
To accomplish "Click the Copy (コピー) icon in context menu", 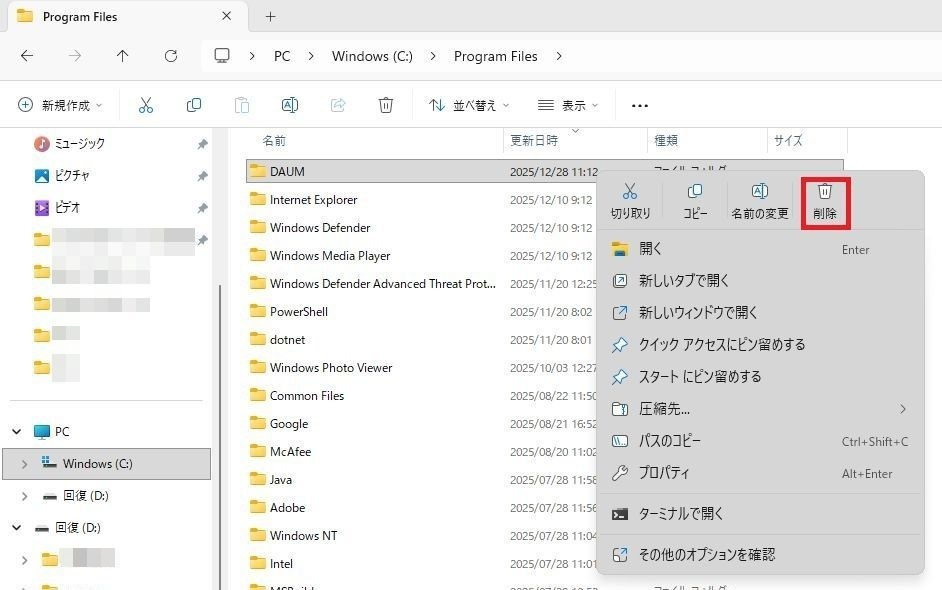I will pyautogui.click(x=695, y=200).
